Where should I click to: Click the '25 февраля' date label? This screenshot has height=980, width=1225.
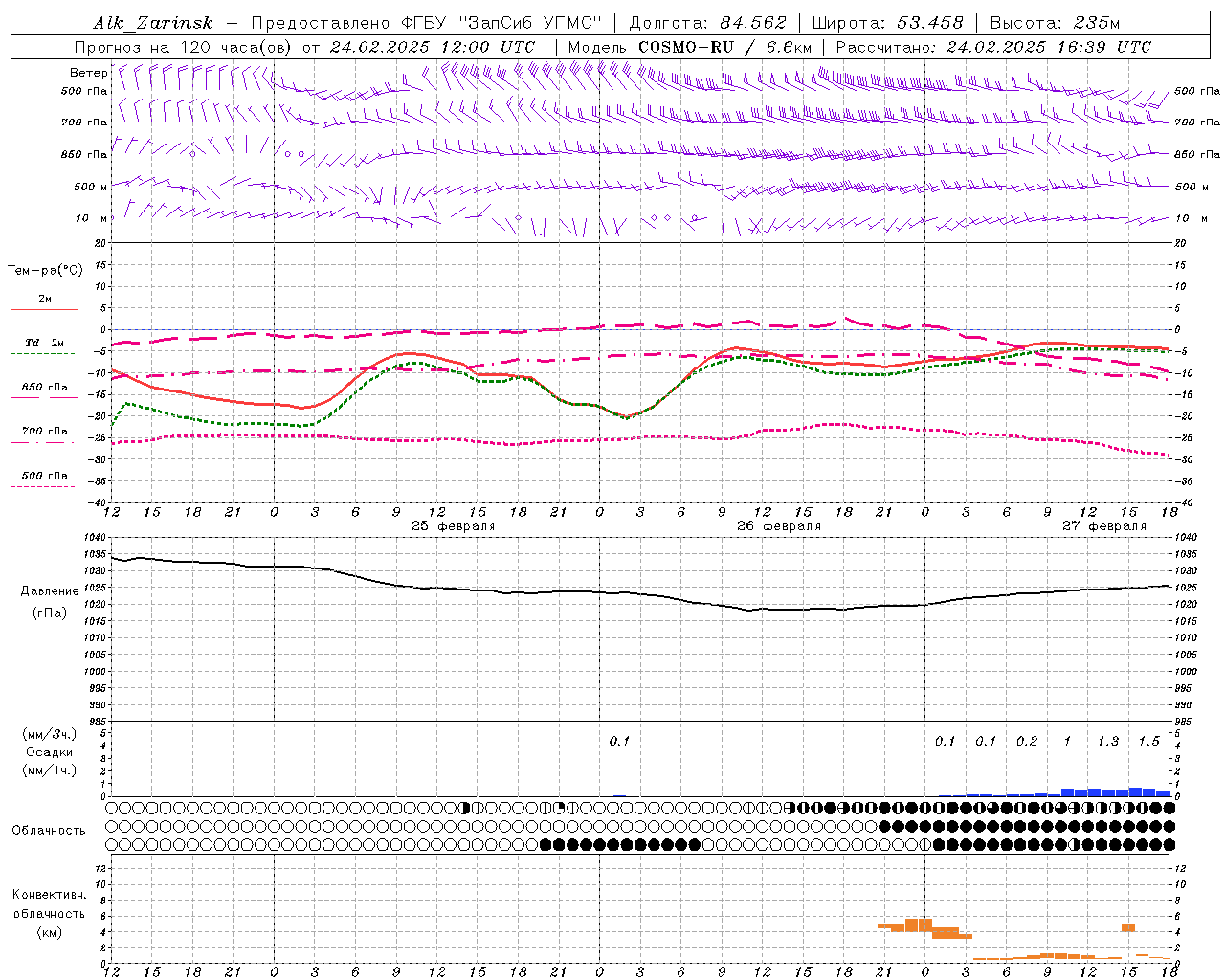coord(453,526)
